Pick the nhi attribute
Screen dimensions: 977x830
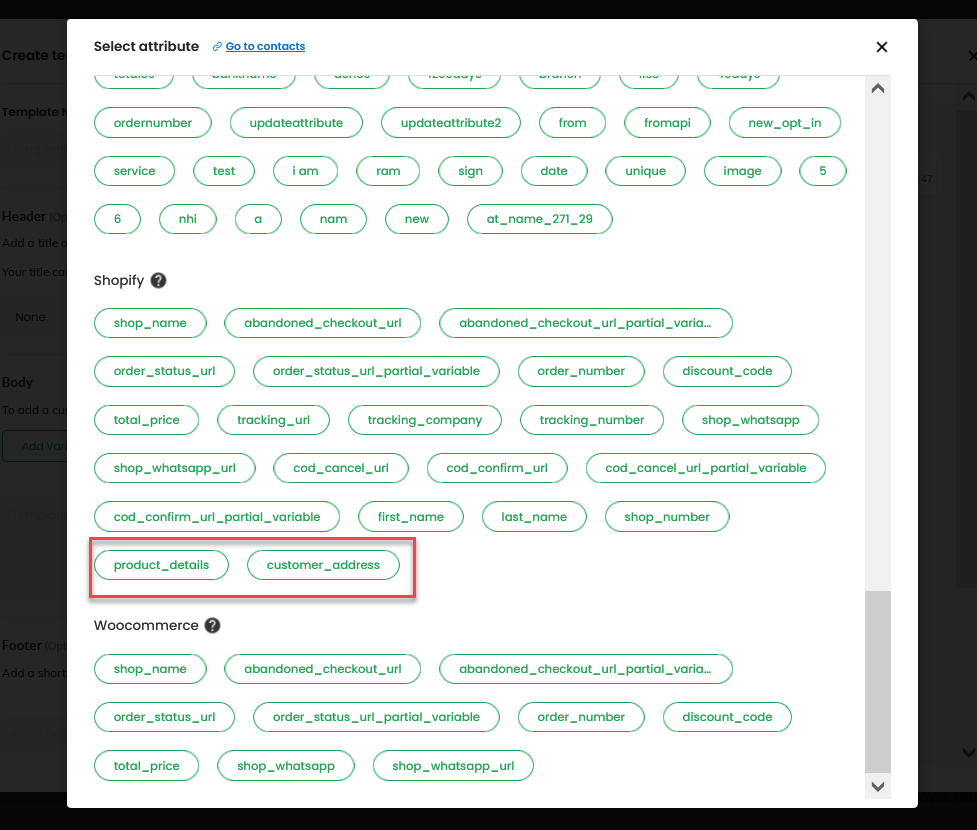pos(188,219)
